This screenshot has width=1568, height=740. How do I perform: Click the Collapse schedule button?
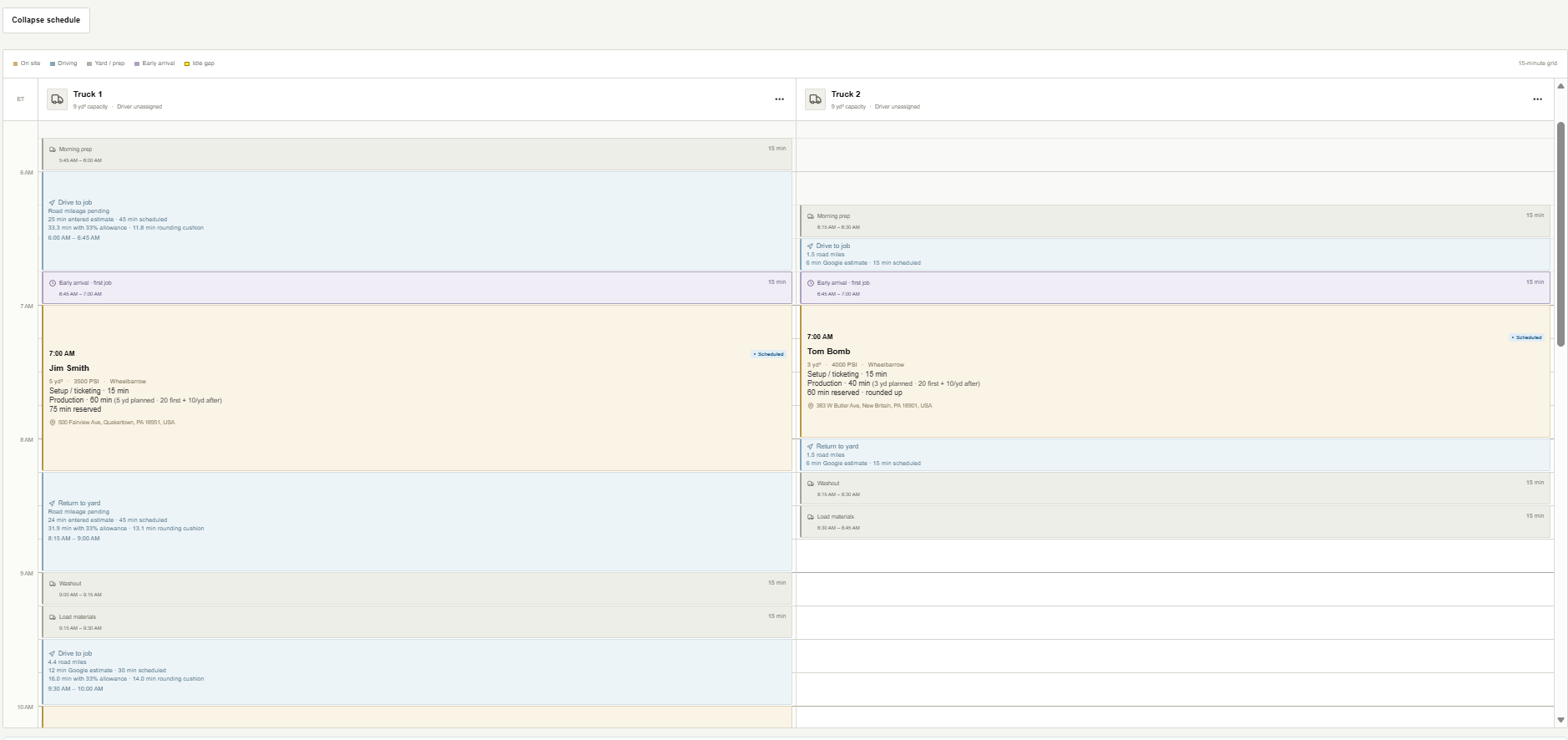[46, 20]
